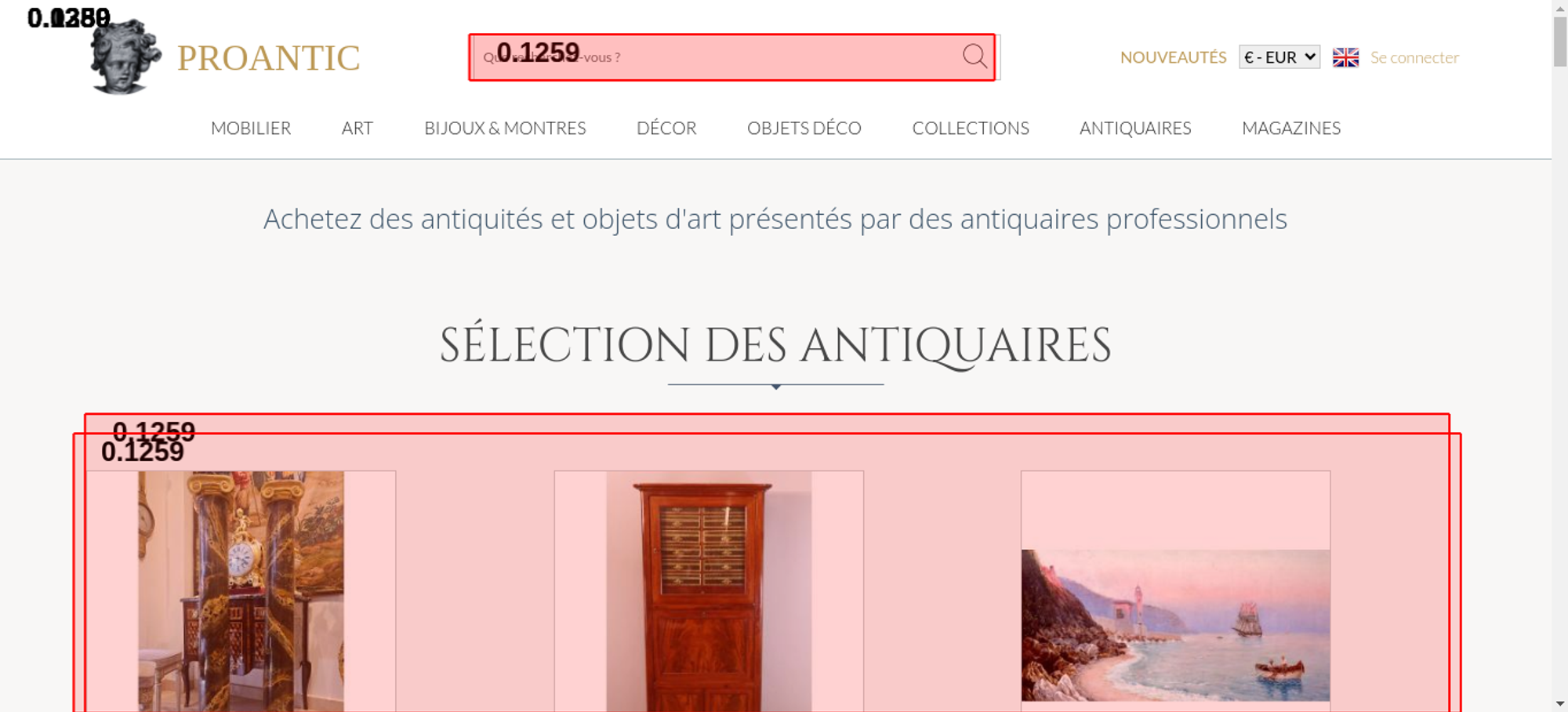Viewport: 1568px width, 712px height.
Task: Open the Bijoux & Montres menu
Action: pyautogui.click(x=505, y=128)
